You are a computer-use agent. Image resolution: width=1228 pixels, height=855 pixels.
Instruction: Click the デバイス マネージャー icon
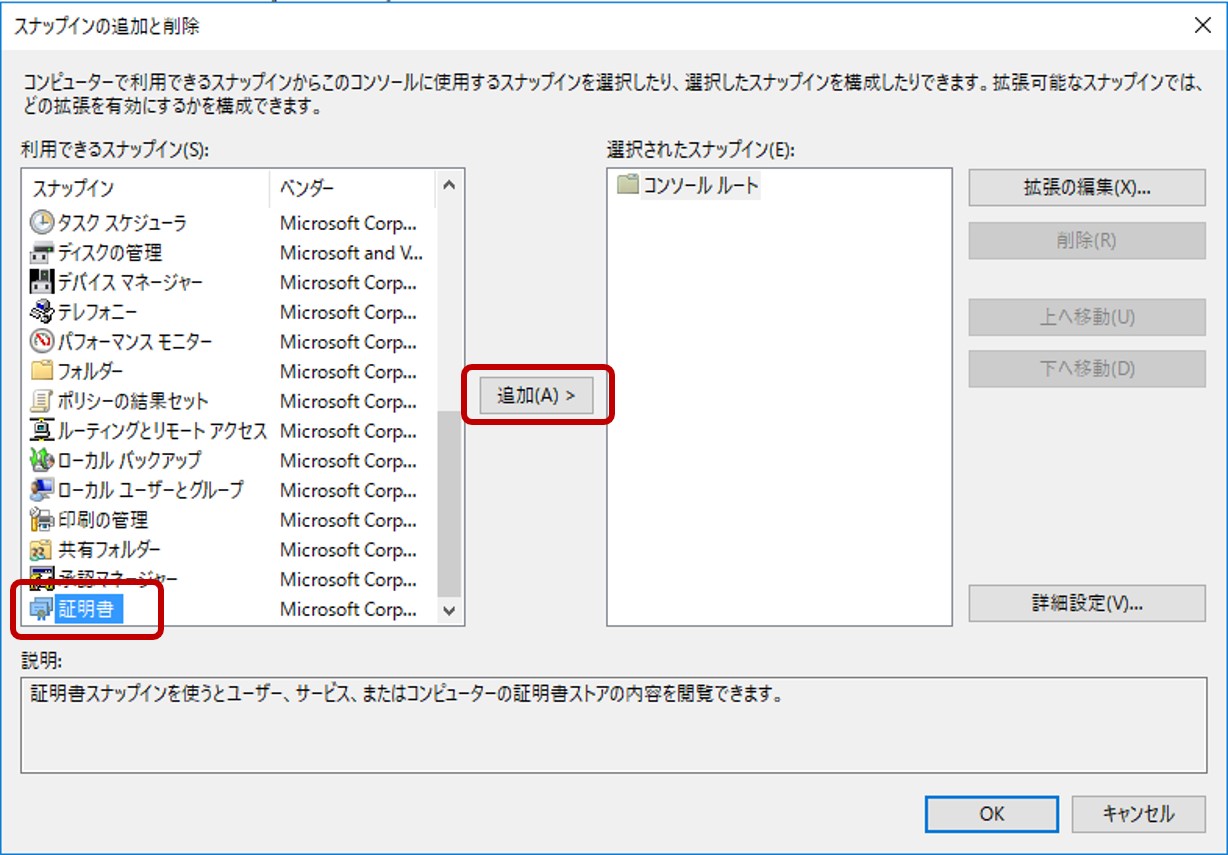click(42, 283)
